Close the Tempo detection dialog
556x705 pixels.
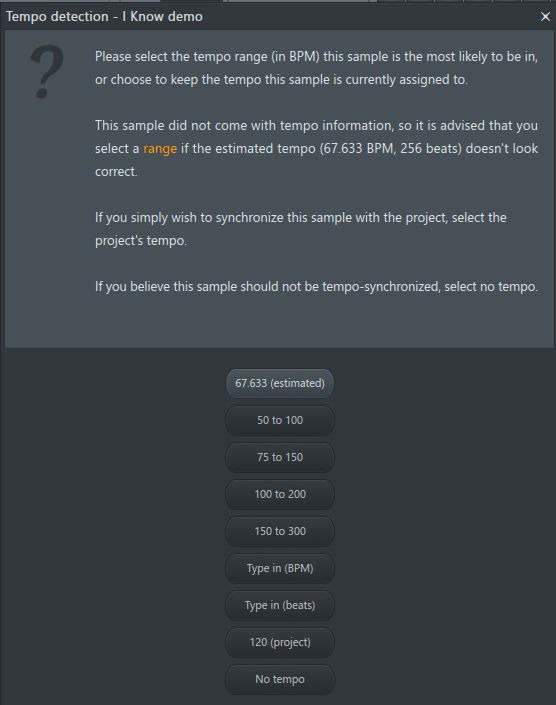click(545, 17)
